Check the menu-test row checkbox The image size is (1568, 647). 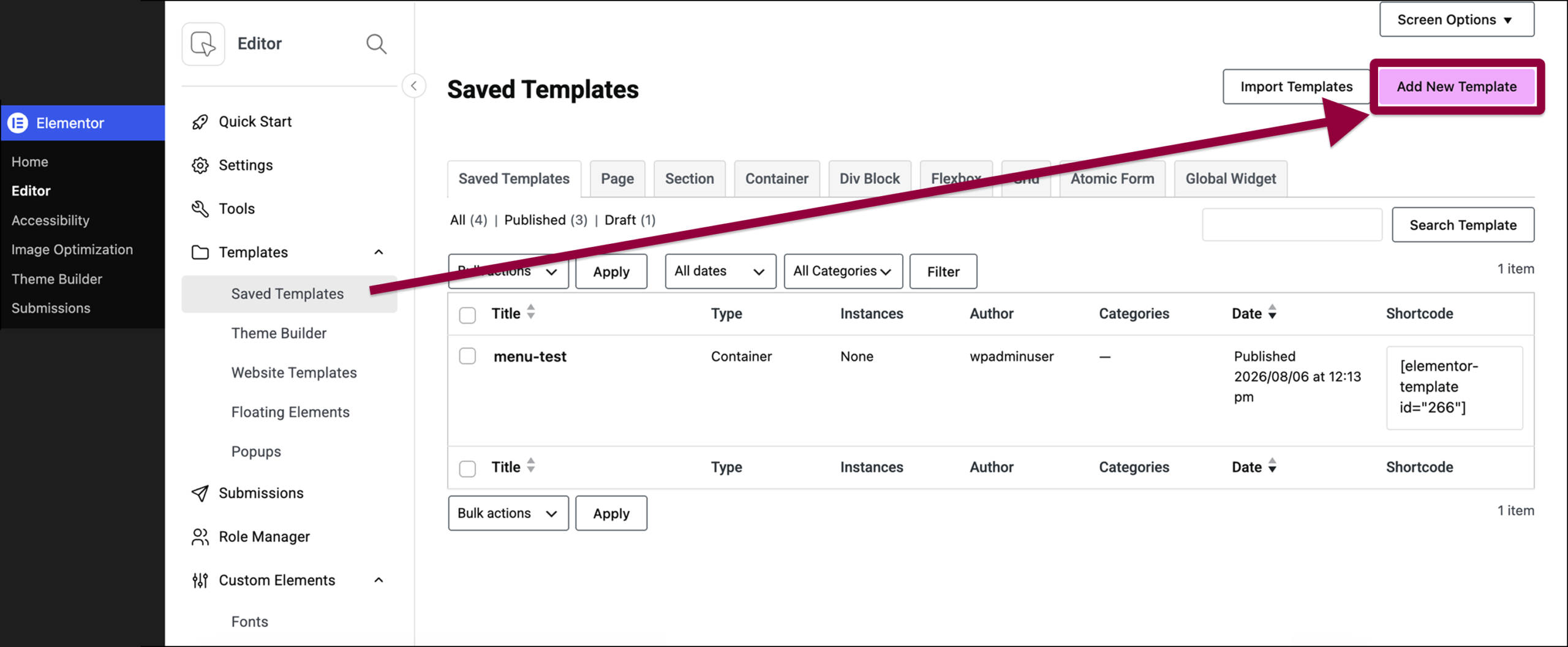click(x=467, y=357)
